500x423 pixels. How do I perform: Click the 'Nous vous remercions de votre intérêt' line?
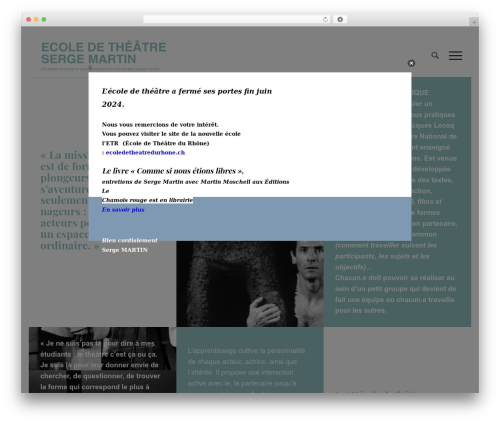(160, 125)
